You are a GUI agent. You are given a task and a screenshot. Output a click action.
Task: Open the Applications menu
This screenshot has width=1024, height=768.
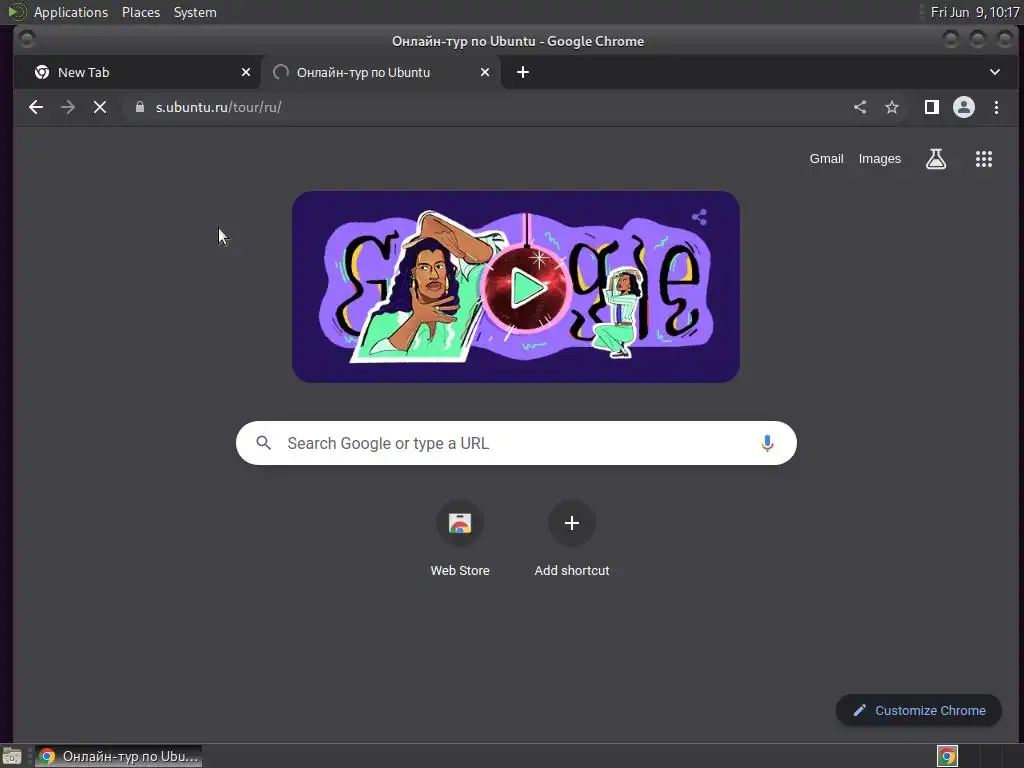tap(71, 12)
